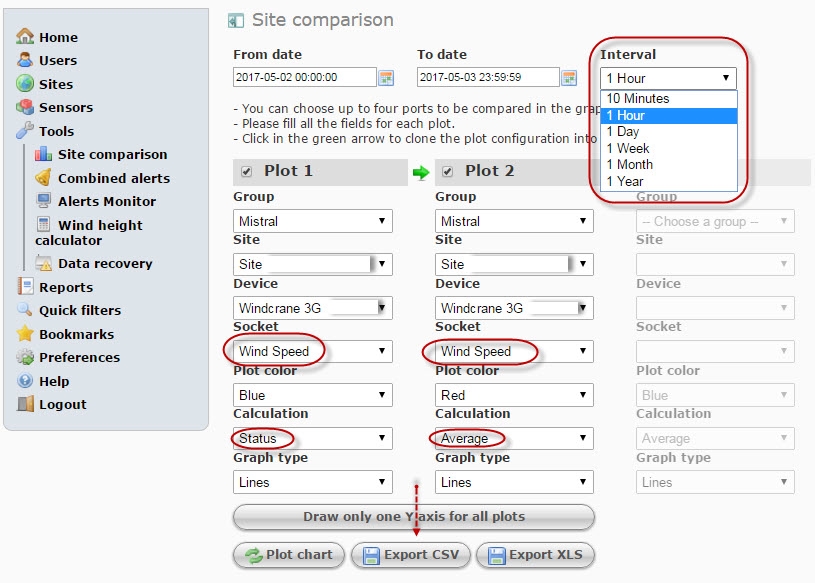
Task: Click the Bookmarks star icon
Action: point(25,334)
